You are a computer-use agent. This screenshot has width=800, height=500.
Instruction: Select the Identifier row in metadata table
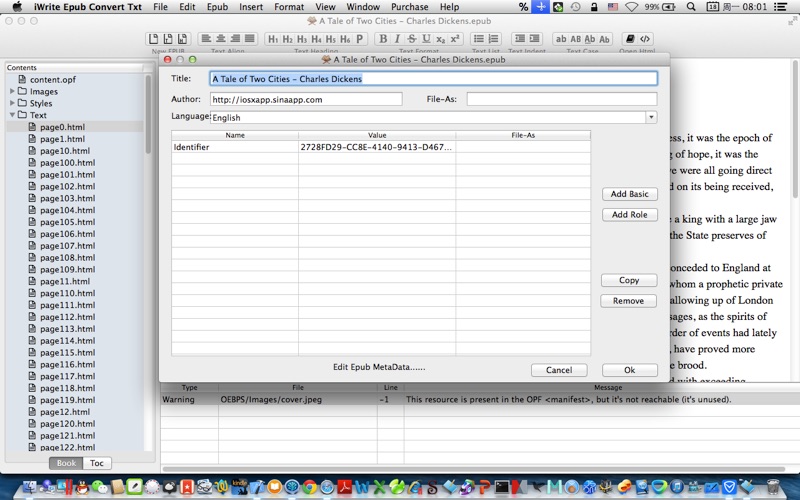pos(381,147)
